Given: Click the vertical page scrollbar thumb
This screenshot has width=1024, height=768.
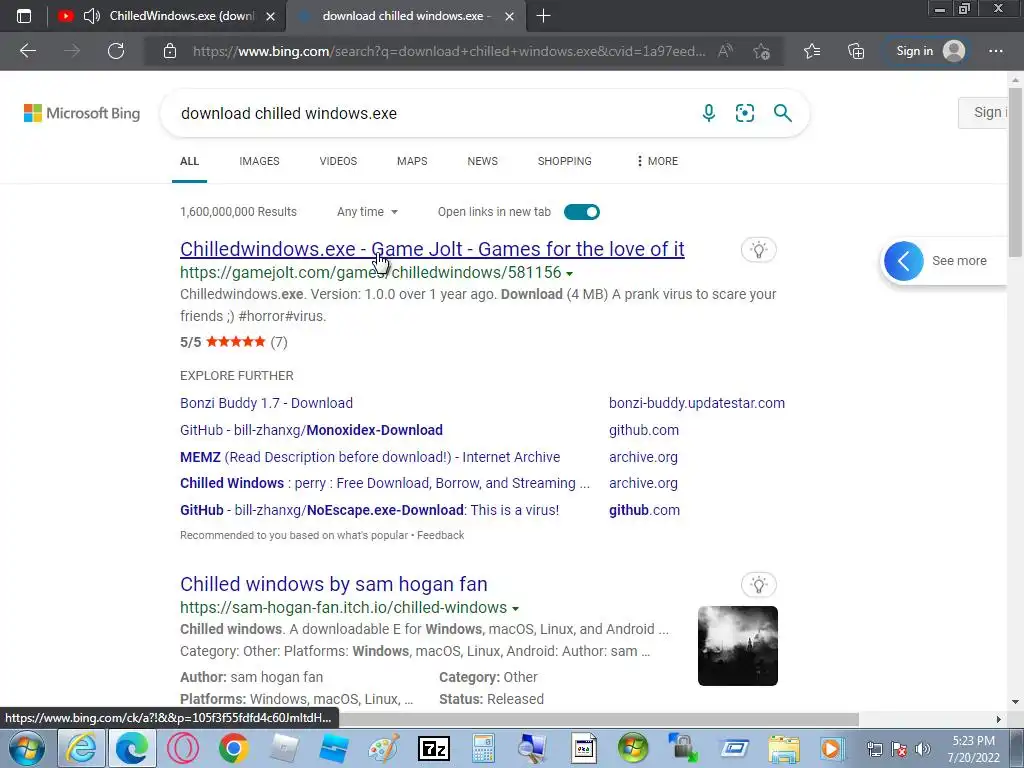Looking at the screenshot, I should (1015, 171).
